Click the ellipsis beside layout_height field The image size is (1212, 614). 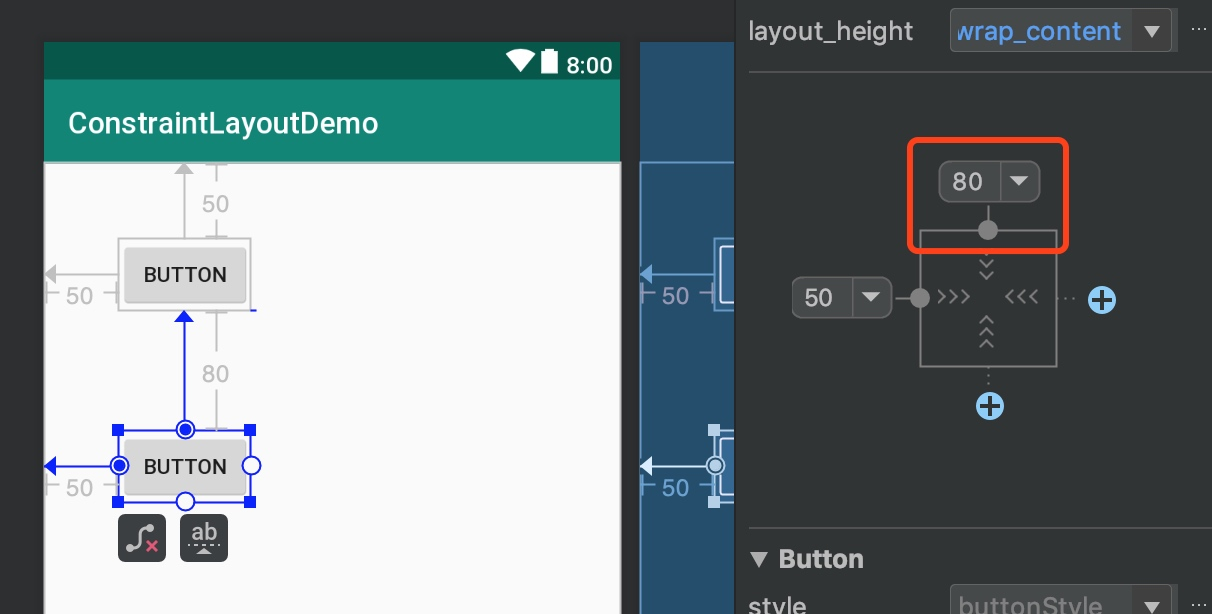(1199, 31)
